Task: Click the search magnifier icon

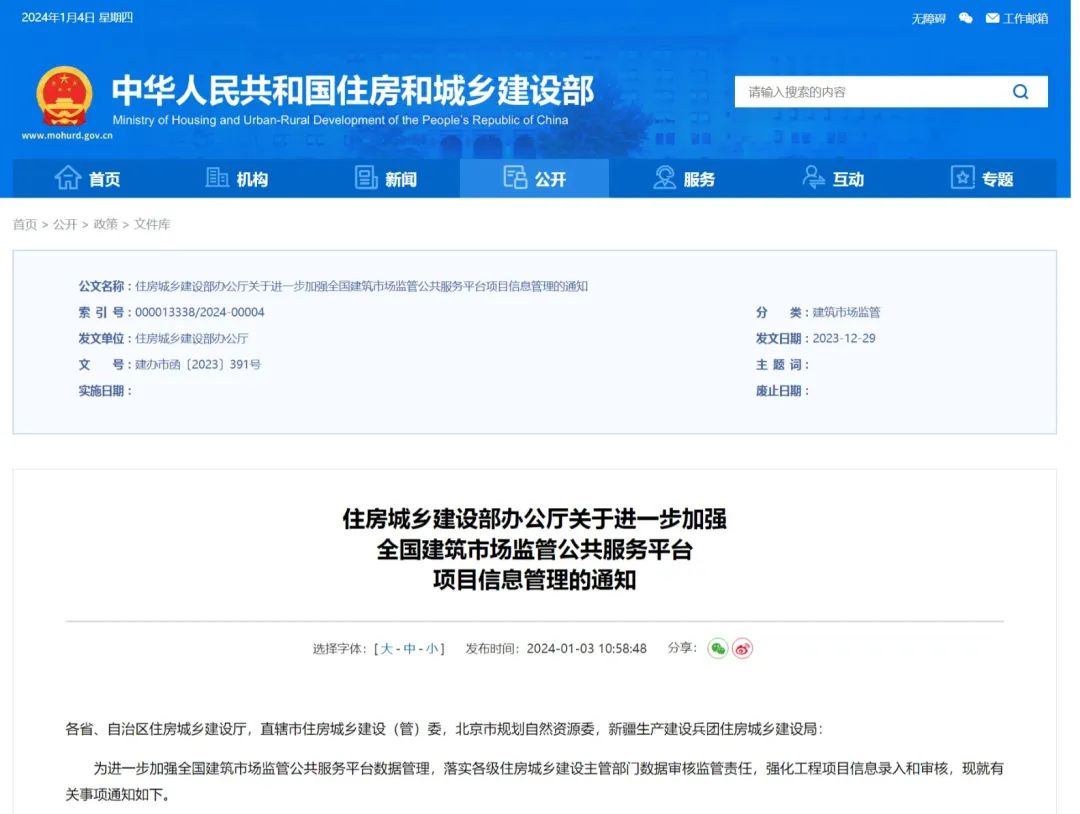Action: 1020,92
